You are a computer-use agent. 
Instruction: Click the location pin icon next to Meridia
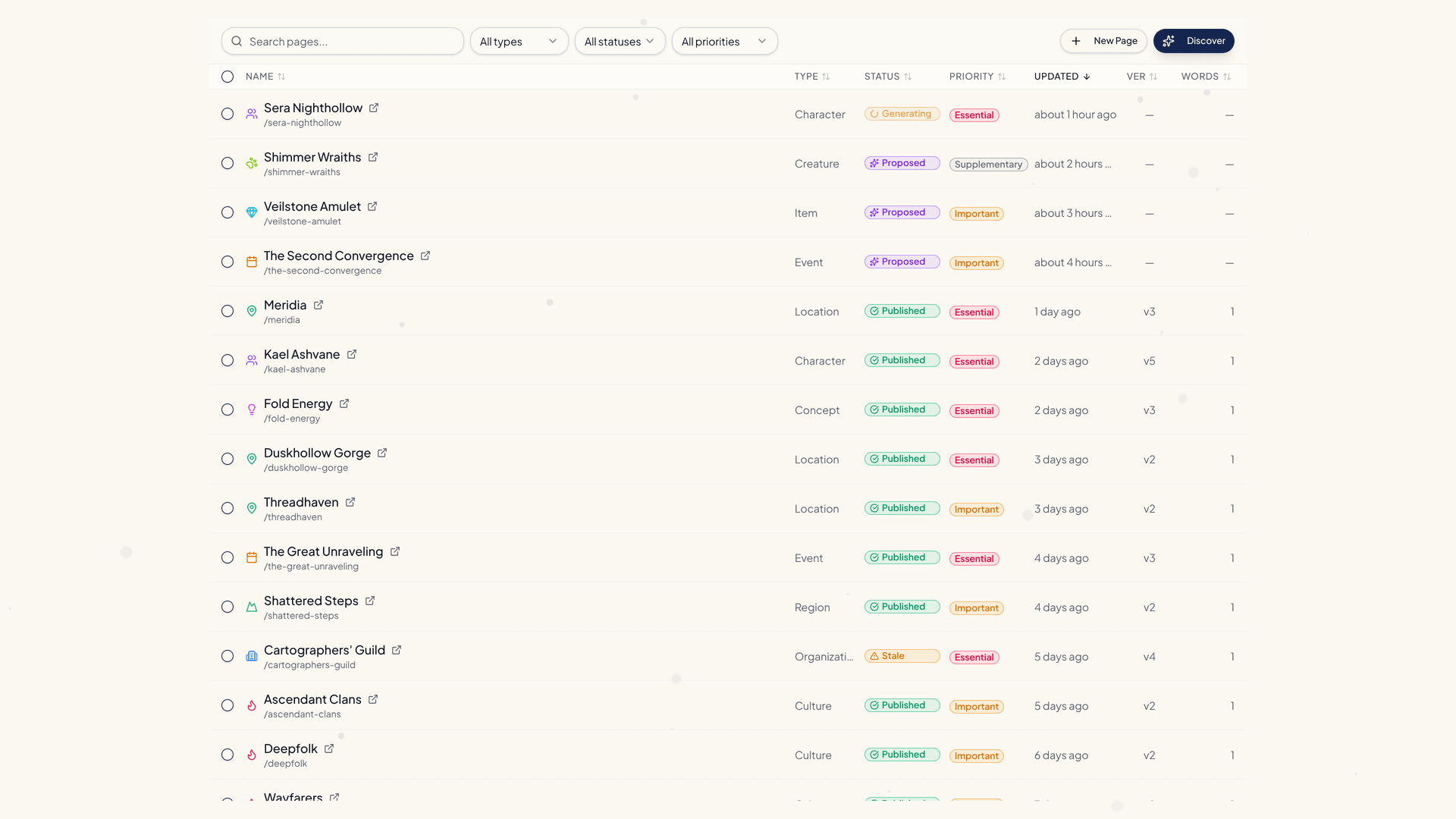[251, 311]
